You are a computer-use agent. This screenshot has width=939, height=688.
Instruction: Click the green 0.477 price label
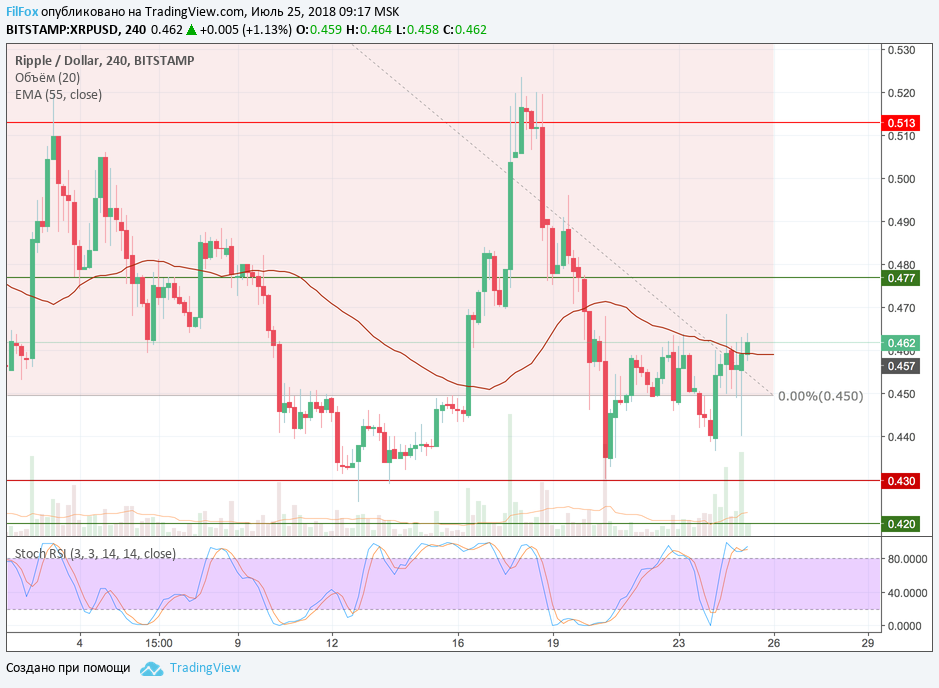(901, 277)
